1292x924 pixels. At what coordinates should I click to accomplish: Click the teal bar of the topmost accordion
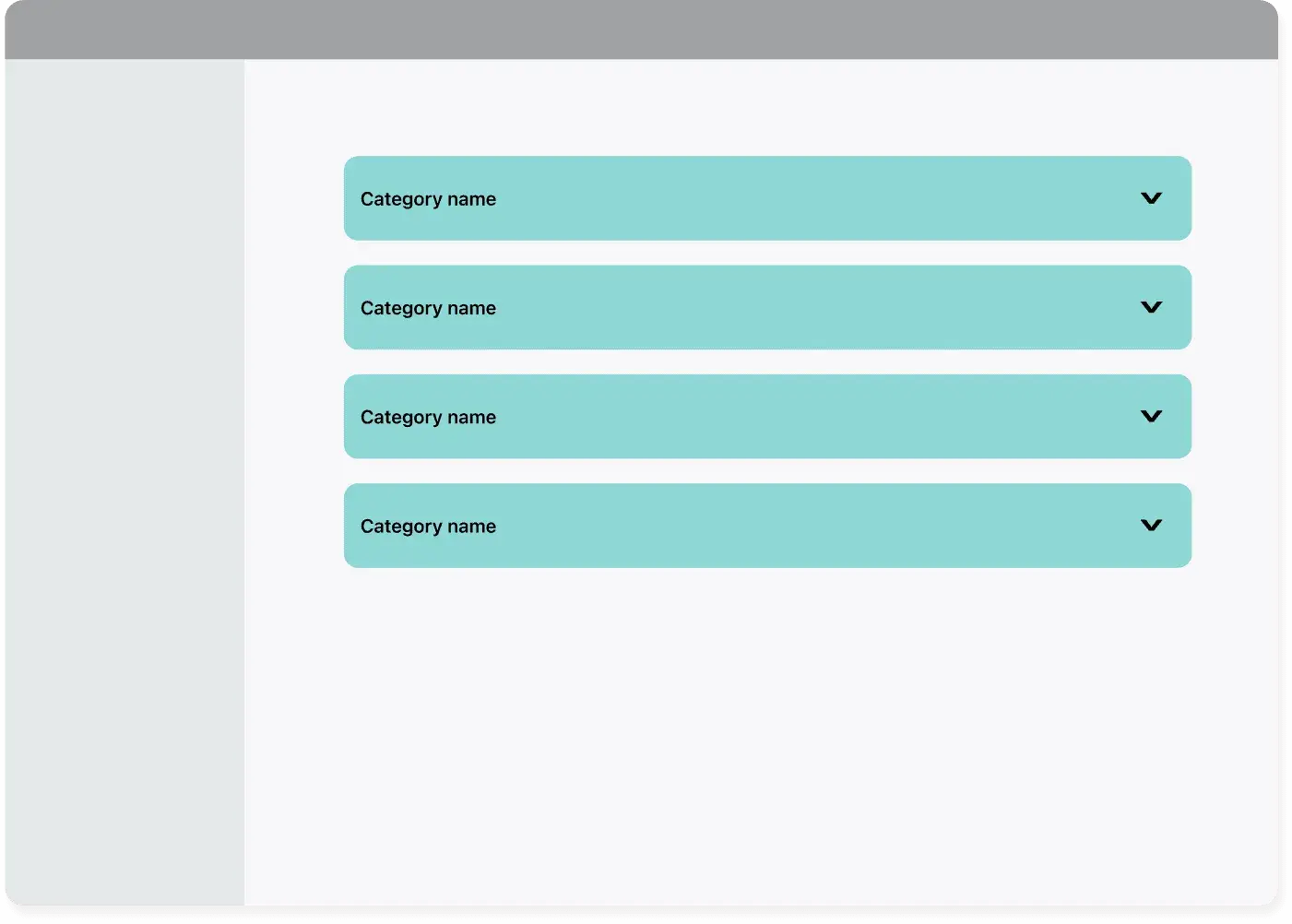[767, 198]
